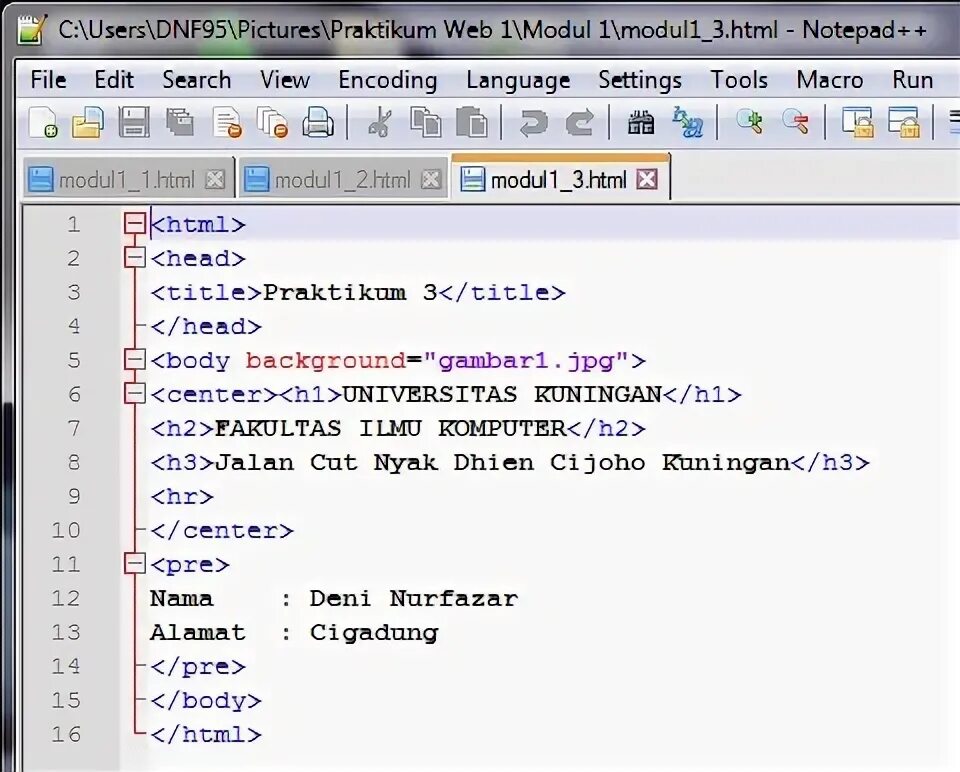The width and height of the screenshot is (960, 772).
Task: Click the </center> closing tag
Action: (x=222, y=531)
